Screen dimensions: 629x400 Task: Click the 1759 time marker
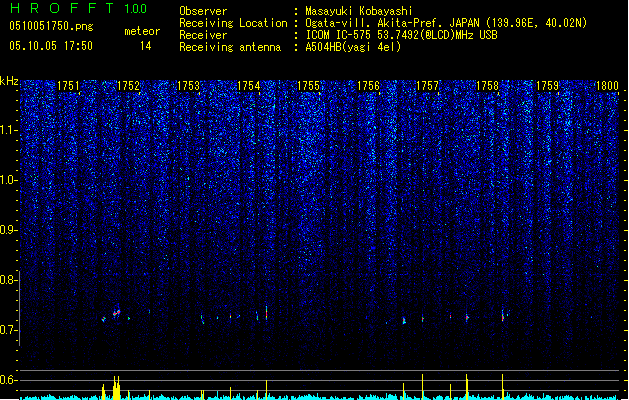pos(548,86)
